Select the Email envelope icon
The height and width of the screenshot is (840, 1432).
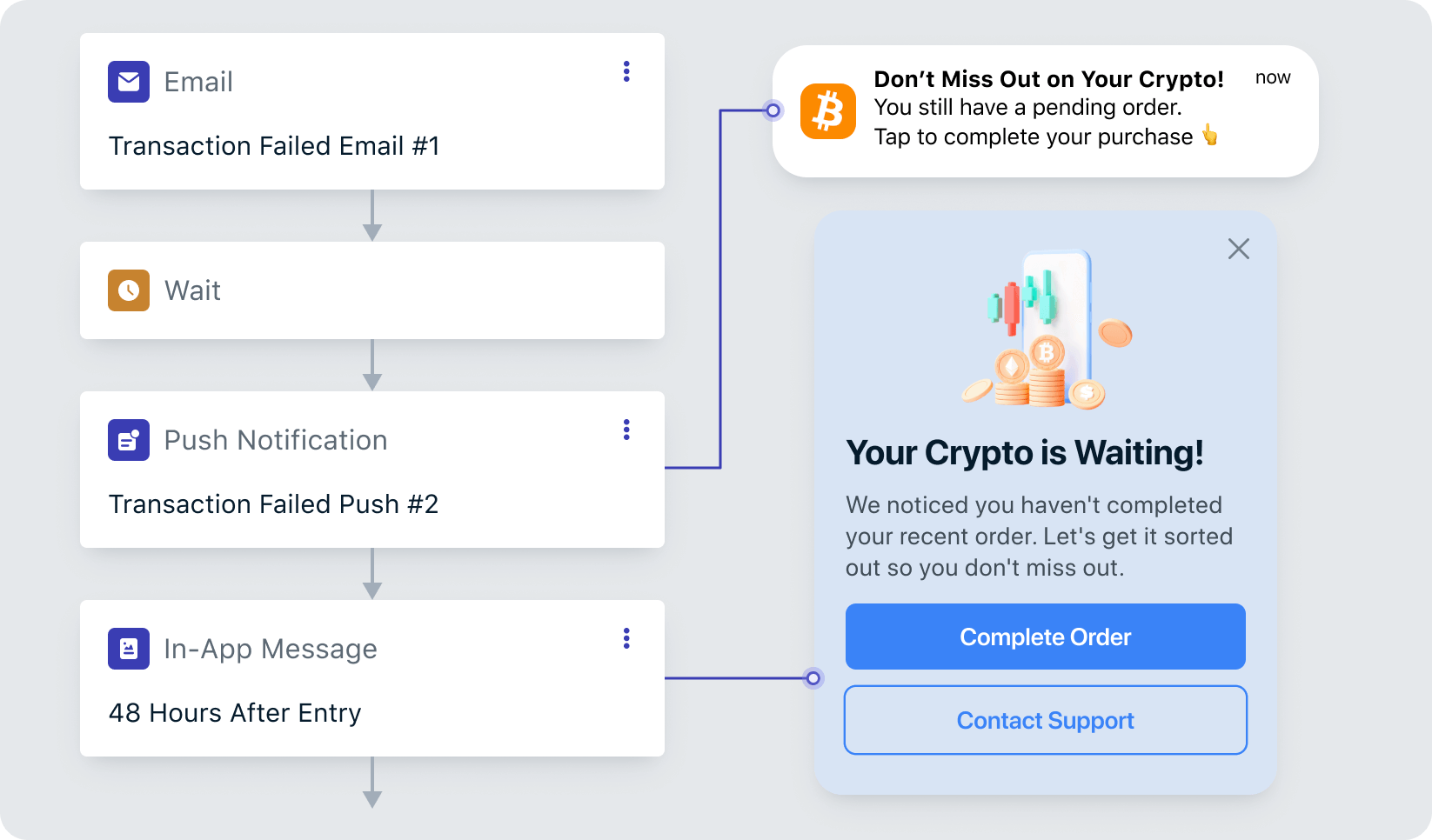click(129, 82)
